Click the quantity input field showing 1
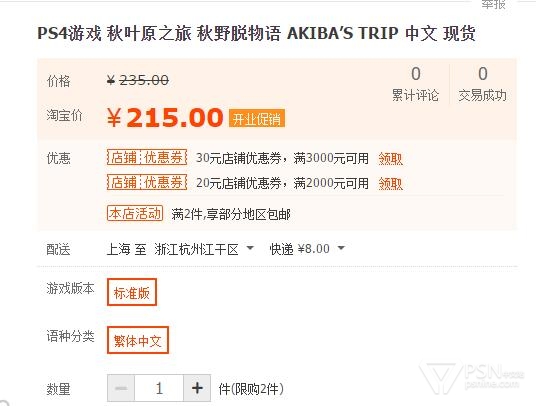The width and height of the screenshot is (536, 406). [159, 388]
